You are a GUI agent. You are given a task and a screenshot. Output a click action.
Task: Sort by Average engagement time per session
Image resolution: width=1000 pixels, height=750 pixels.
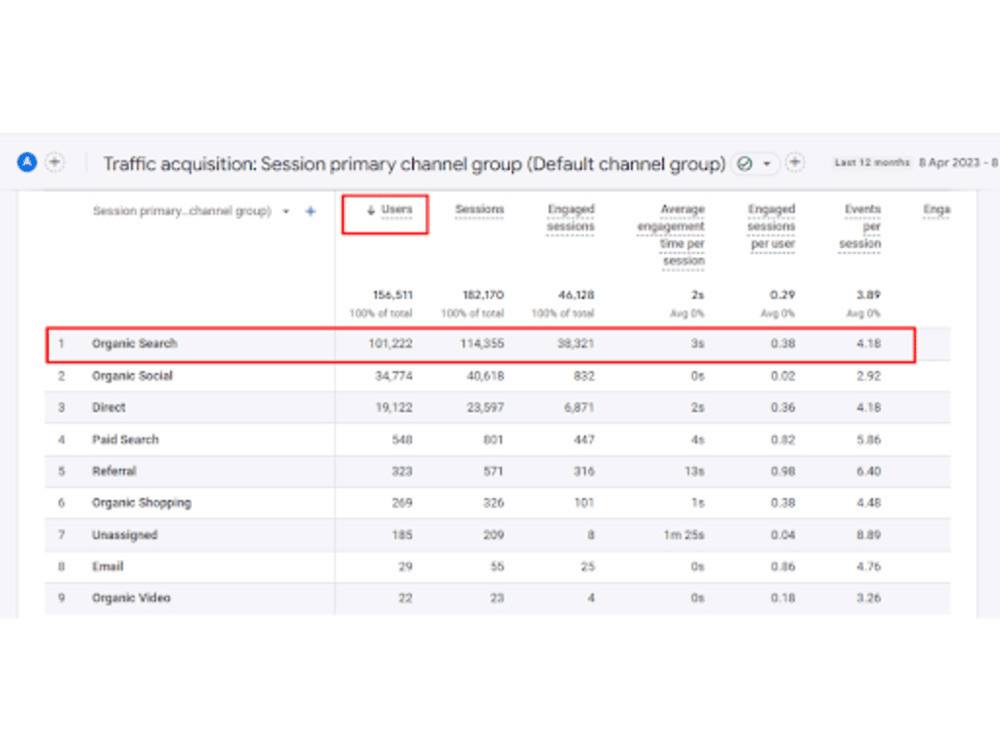671,235
